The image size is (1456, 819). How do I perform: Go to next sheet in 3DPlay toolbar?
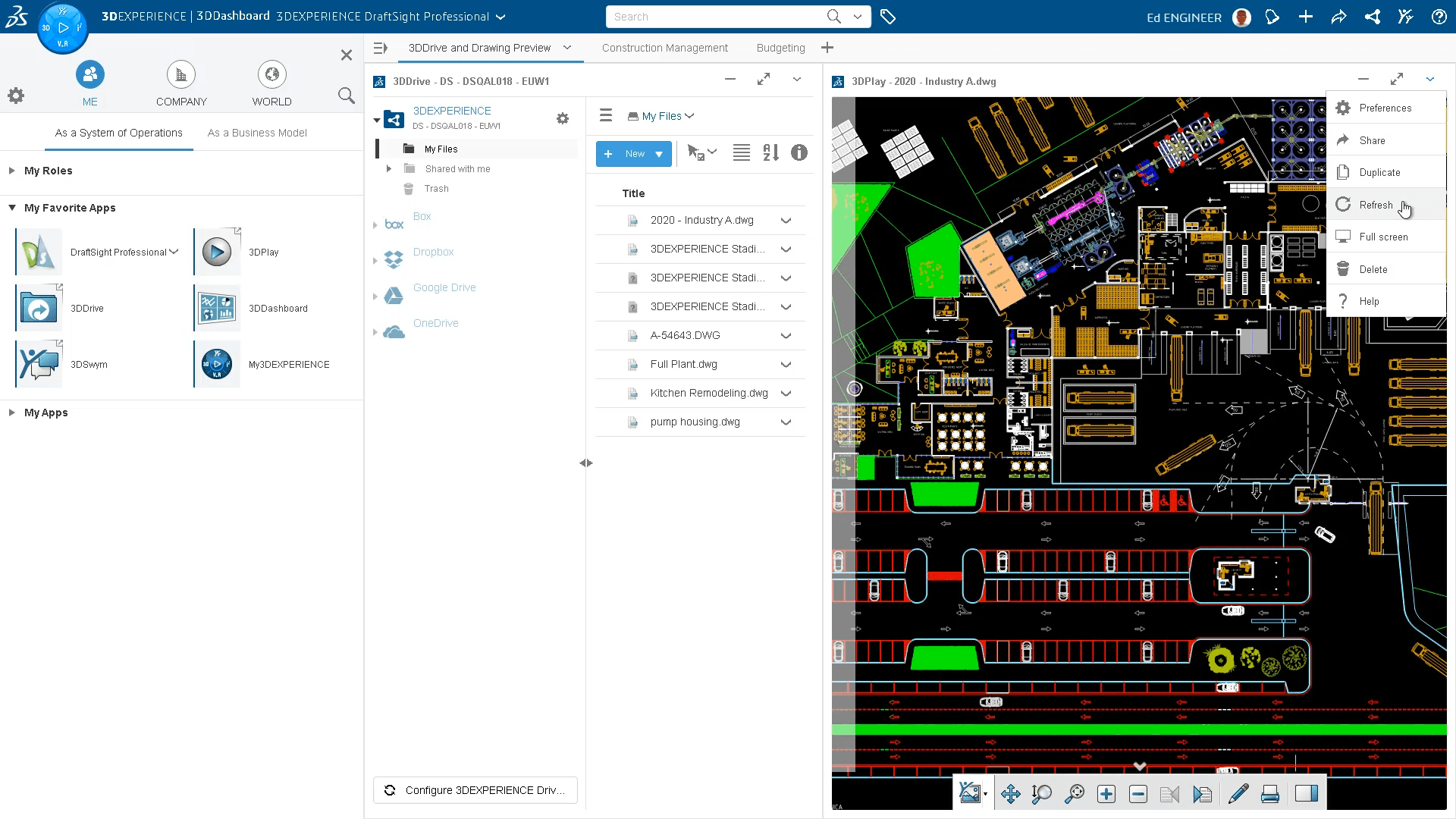tap(1202, 794)
